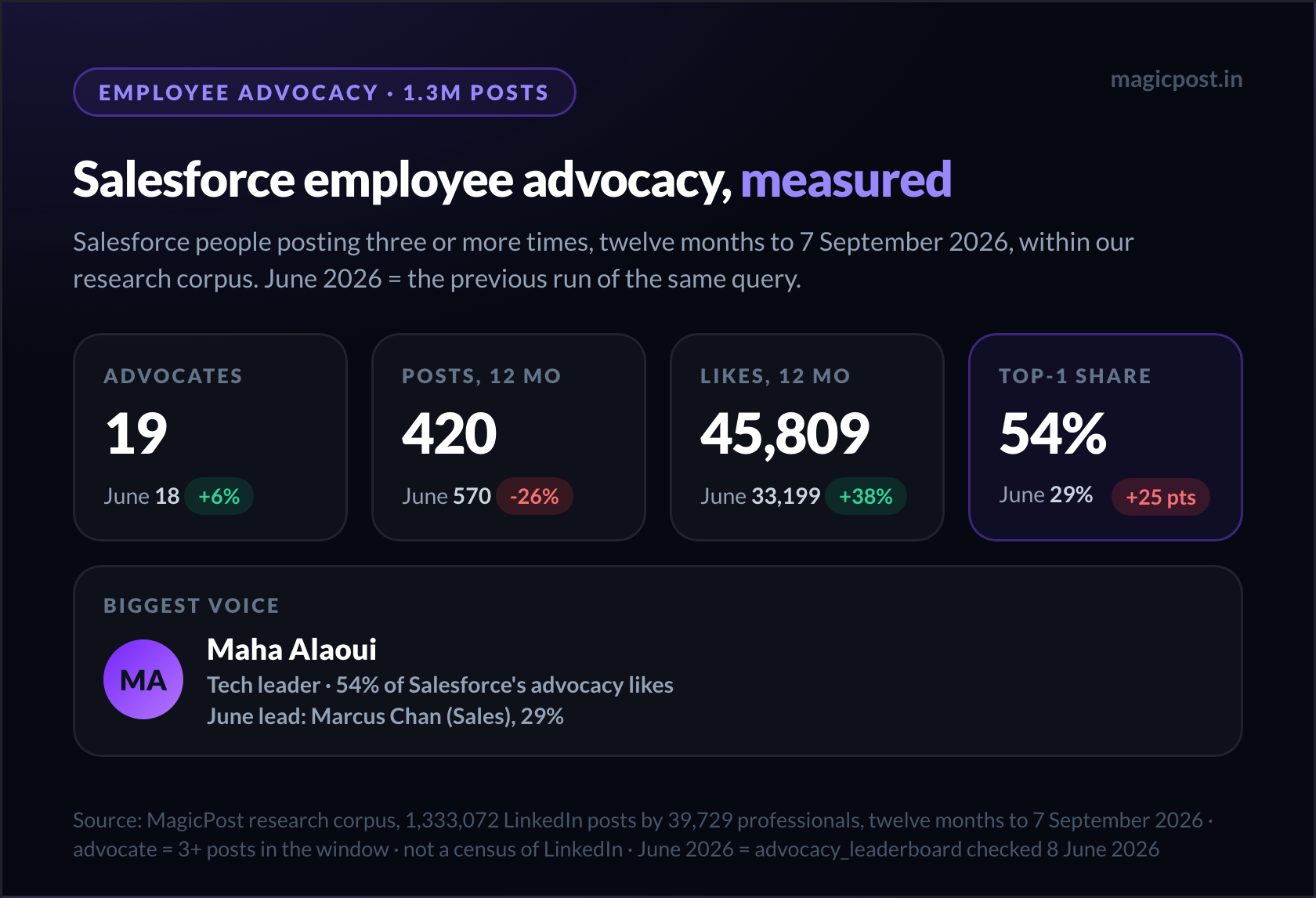This screenshot has width=1316, height=898.
Task: Click the +38% change badge
Action: (866, 496)
